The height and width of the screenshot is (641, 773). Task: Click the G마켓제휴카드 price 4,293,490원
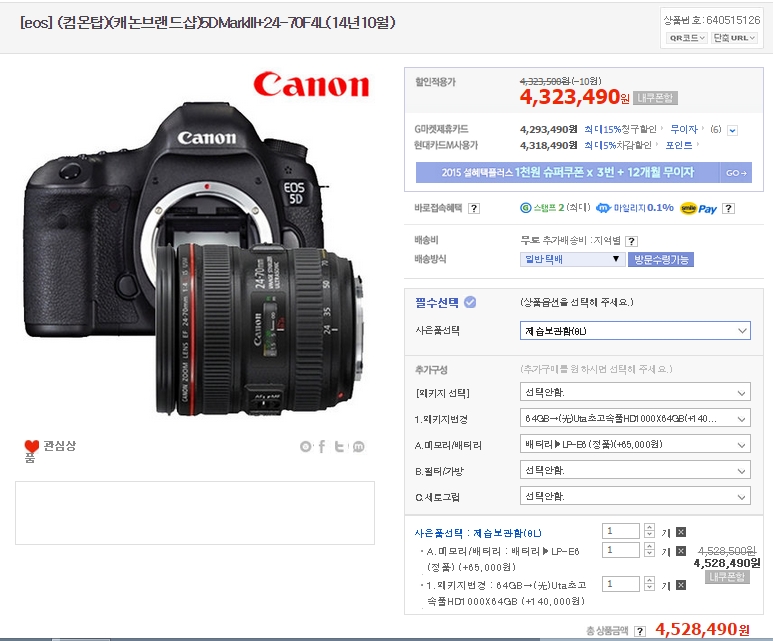pos(548,129)
